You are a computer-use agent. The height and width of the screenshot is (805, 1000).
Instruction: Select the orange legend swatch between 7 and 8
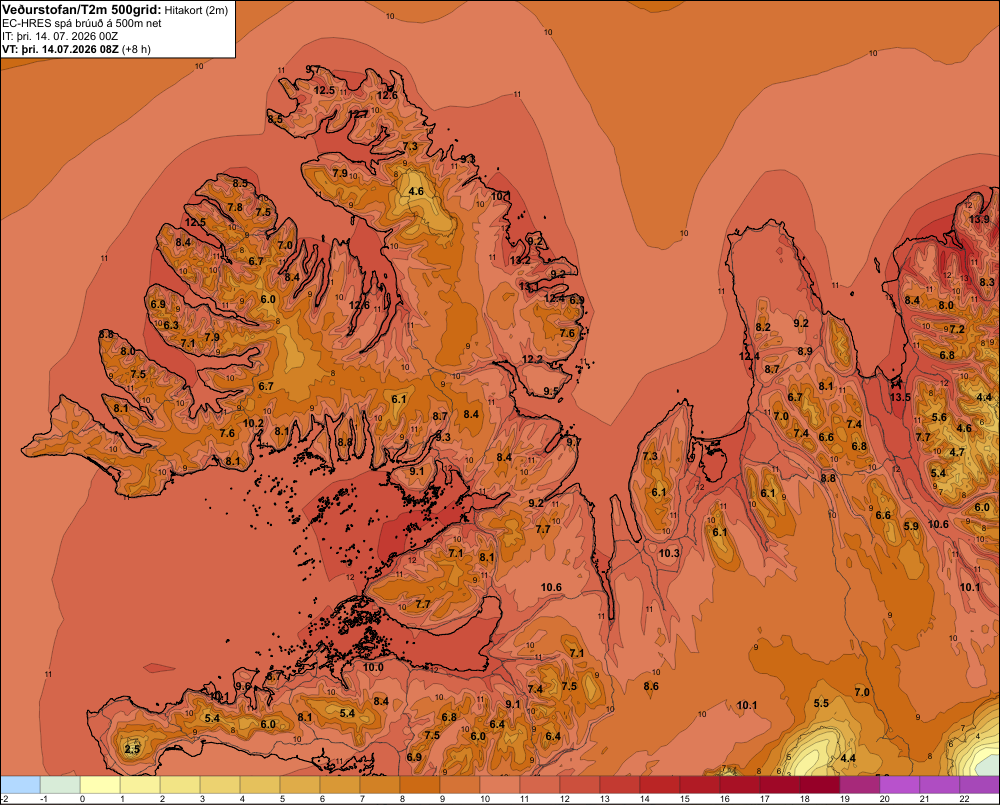point(380,785)
